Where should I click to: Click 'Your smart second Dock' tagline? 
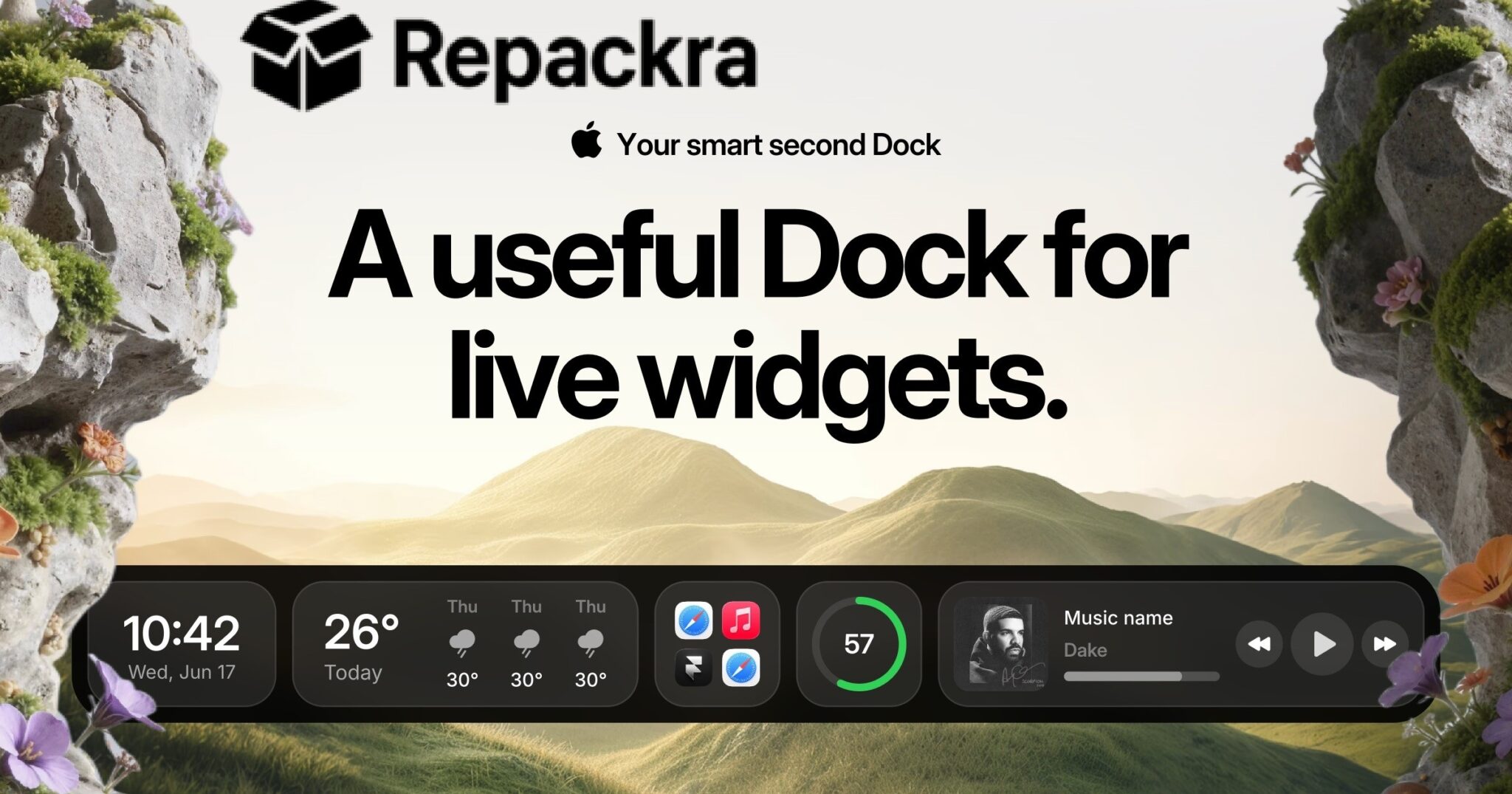(x=779, y=145)
